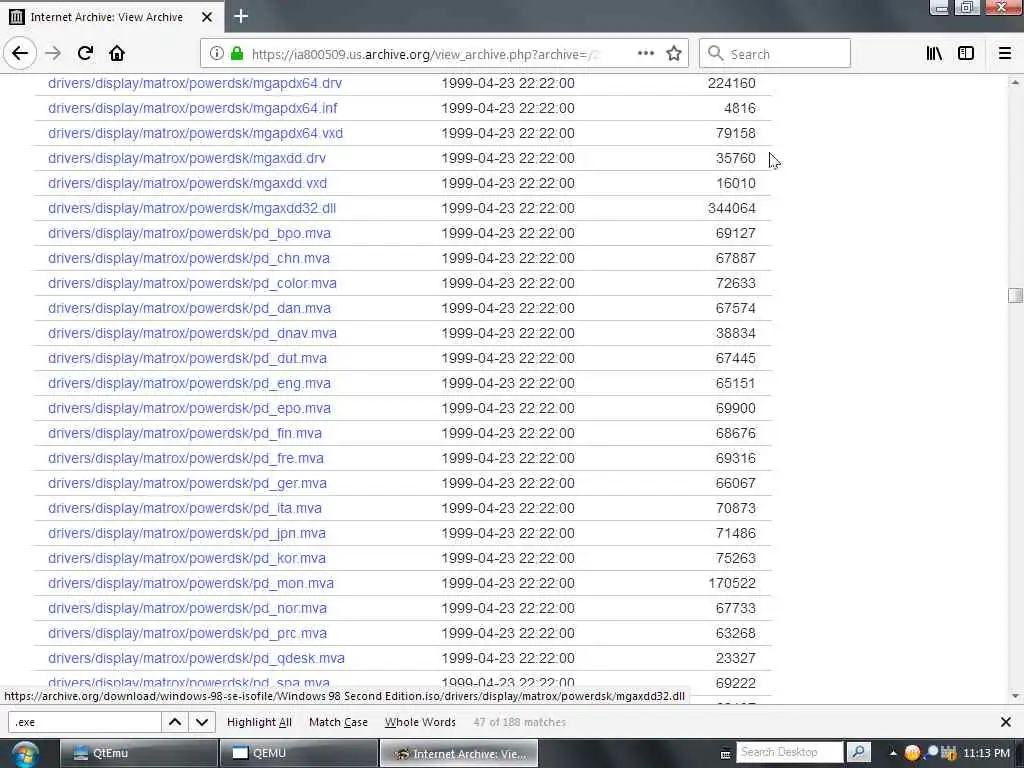Open the pd_dan.mva file link
Viewport: 1024px width, 768px height.
click(189, 308)
